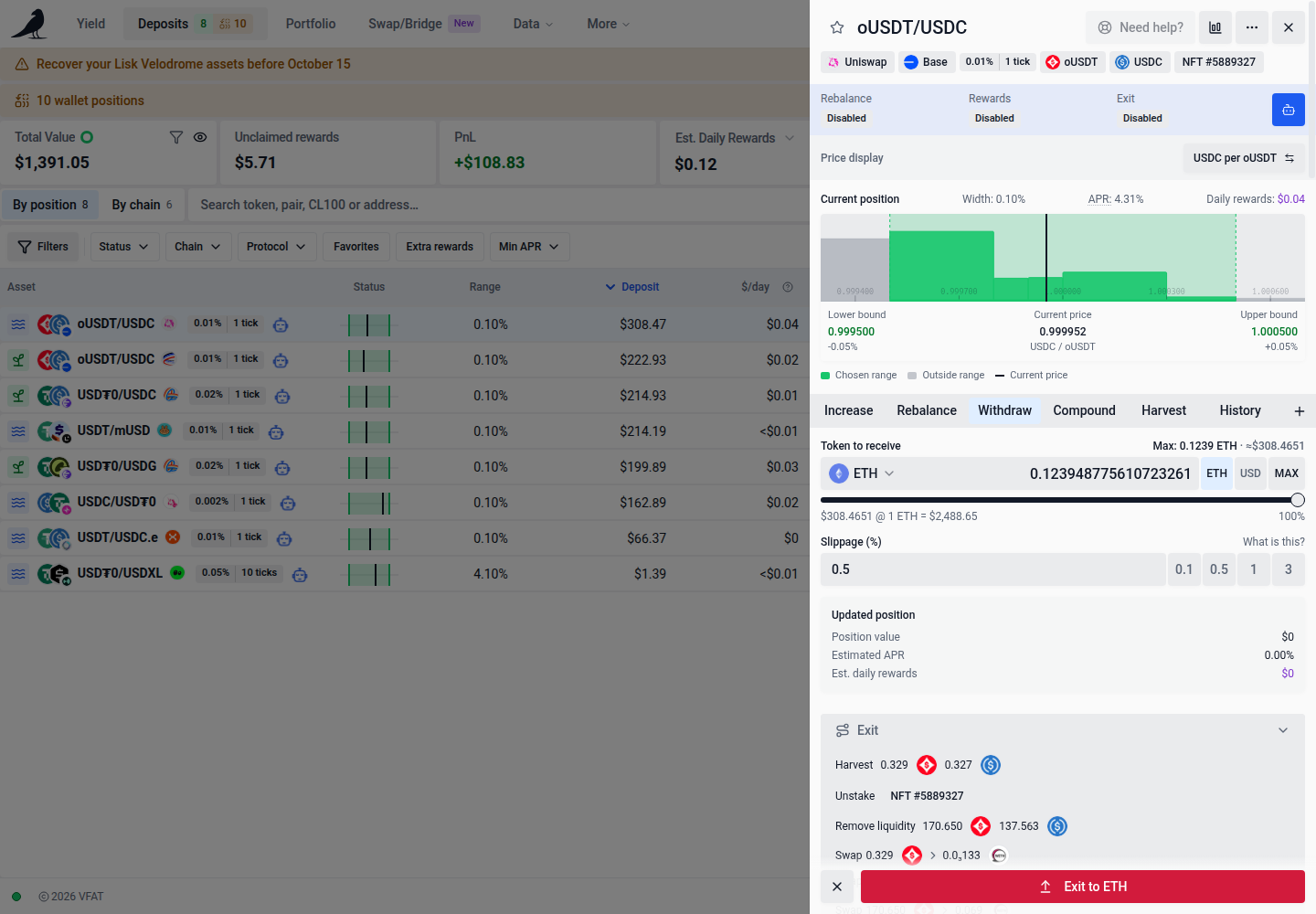Open the Rebalance tab

(x=927, y=411)
